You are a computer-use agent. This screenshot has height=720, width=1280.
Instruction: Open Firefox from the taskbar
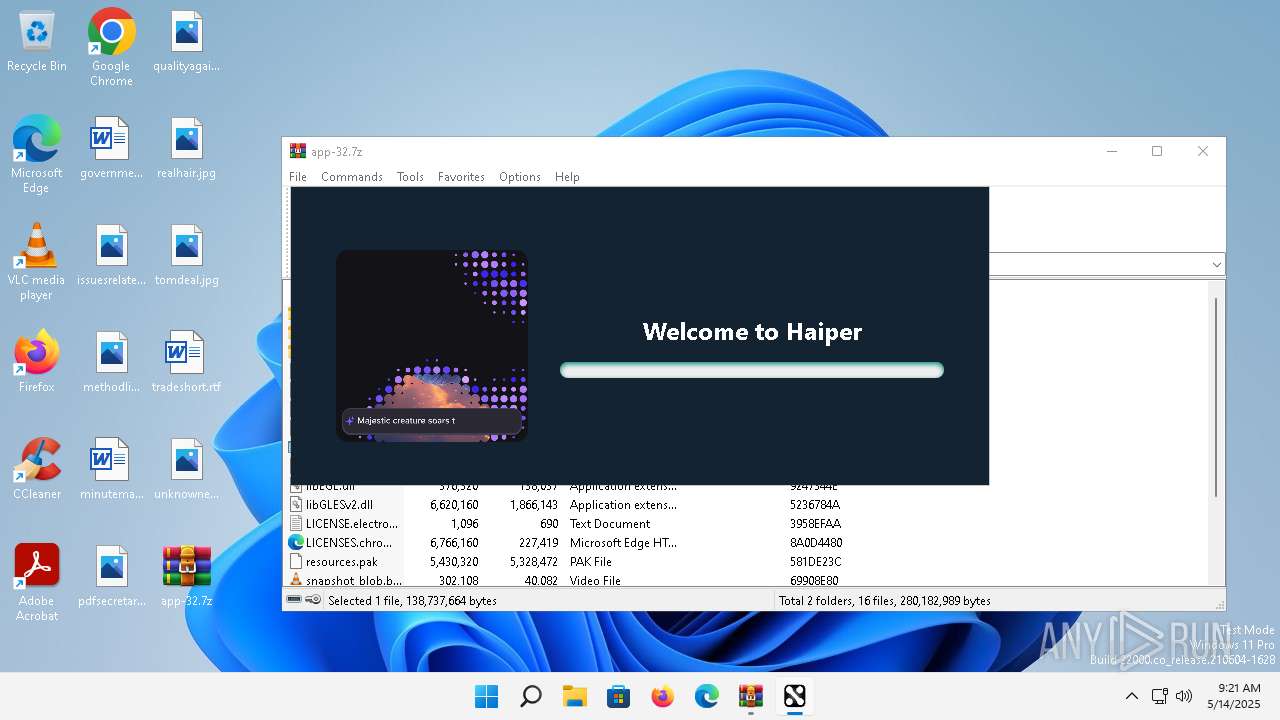[663, 696]
